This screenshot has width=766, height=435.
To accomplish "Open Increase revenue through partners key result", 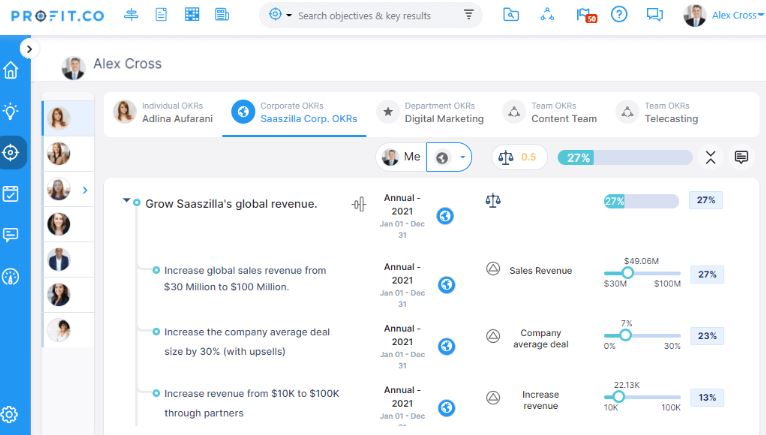I will click(252, 403).
